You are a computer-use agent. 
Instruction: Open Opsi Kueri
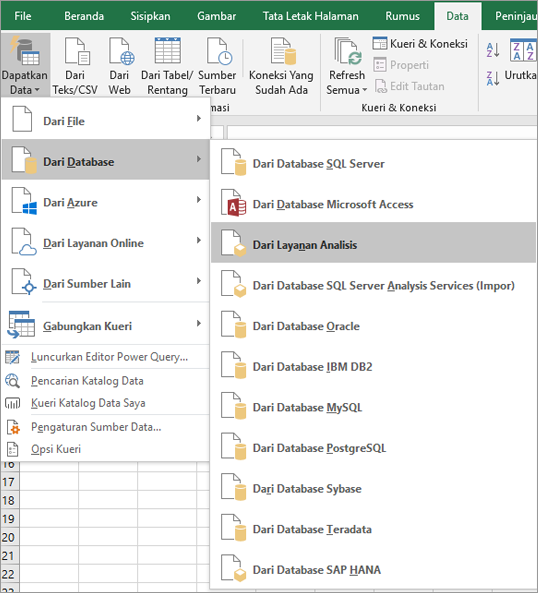coord(105,449)
